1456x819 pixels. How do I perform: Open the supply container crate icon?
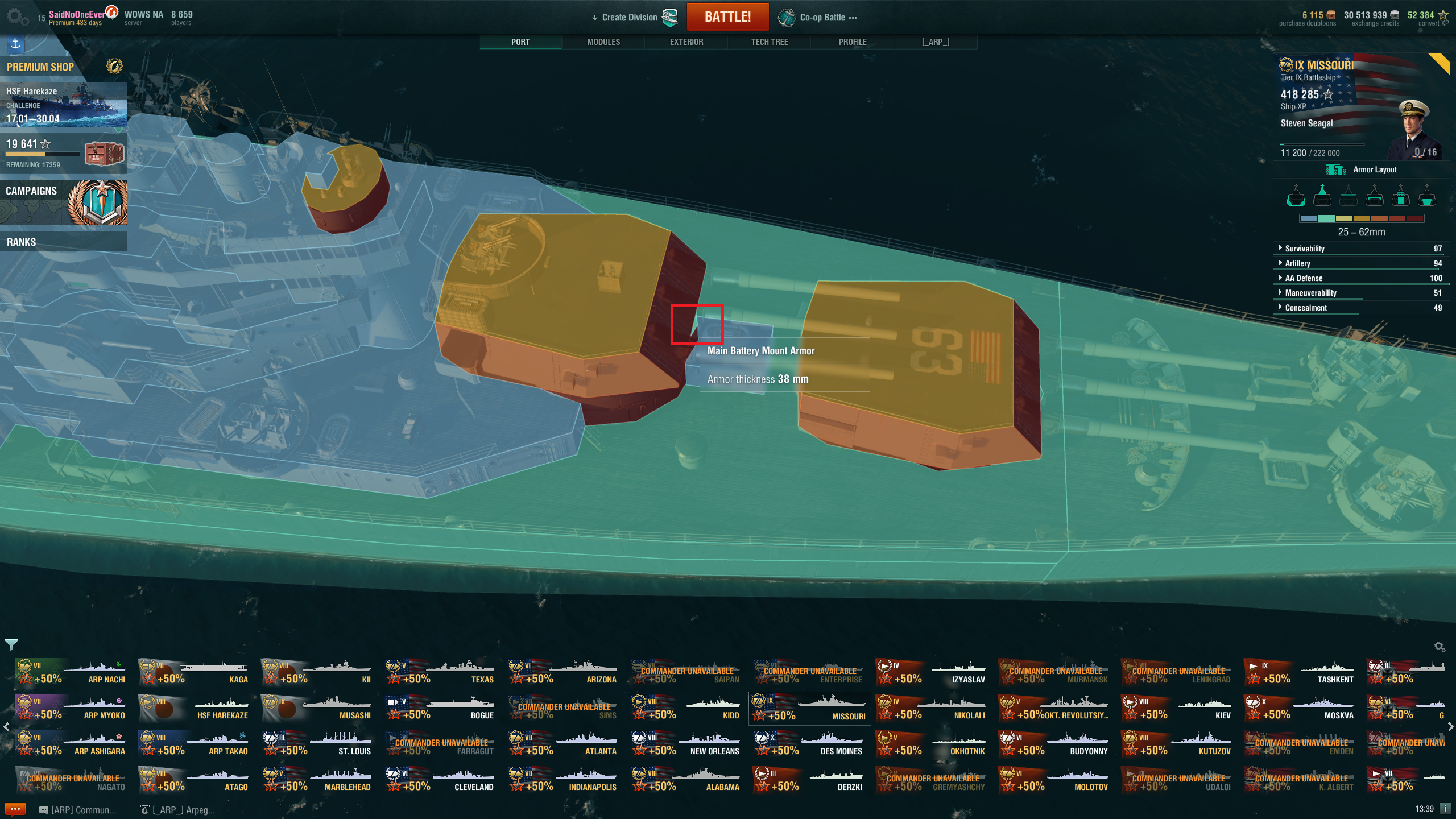(x=105, y=153)
